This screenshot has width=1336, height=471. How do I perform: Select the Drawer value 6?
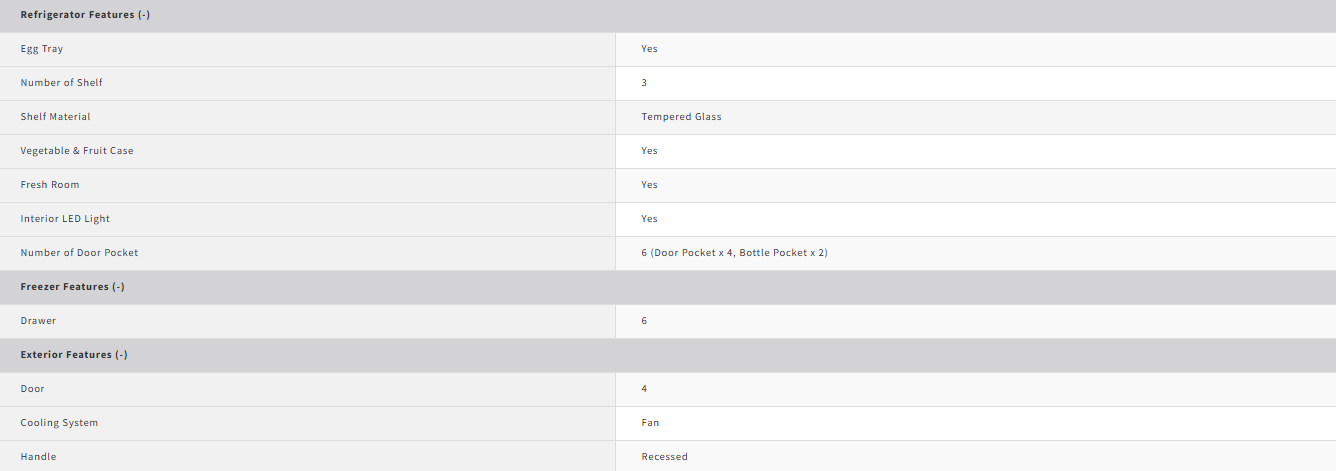point(644,321)
